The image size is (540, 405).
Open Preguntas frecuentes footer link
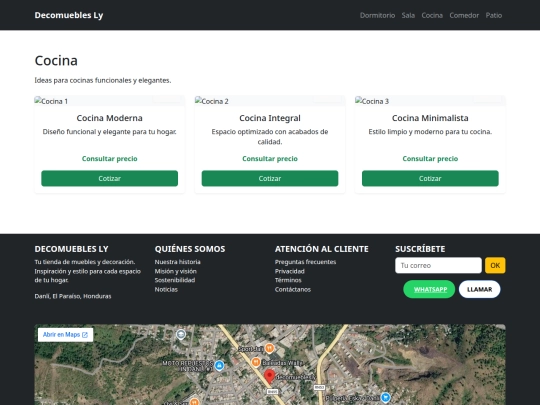pyautogui.click(x=305, y=262)
